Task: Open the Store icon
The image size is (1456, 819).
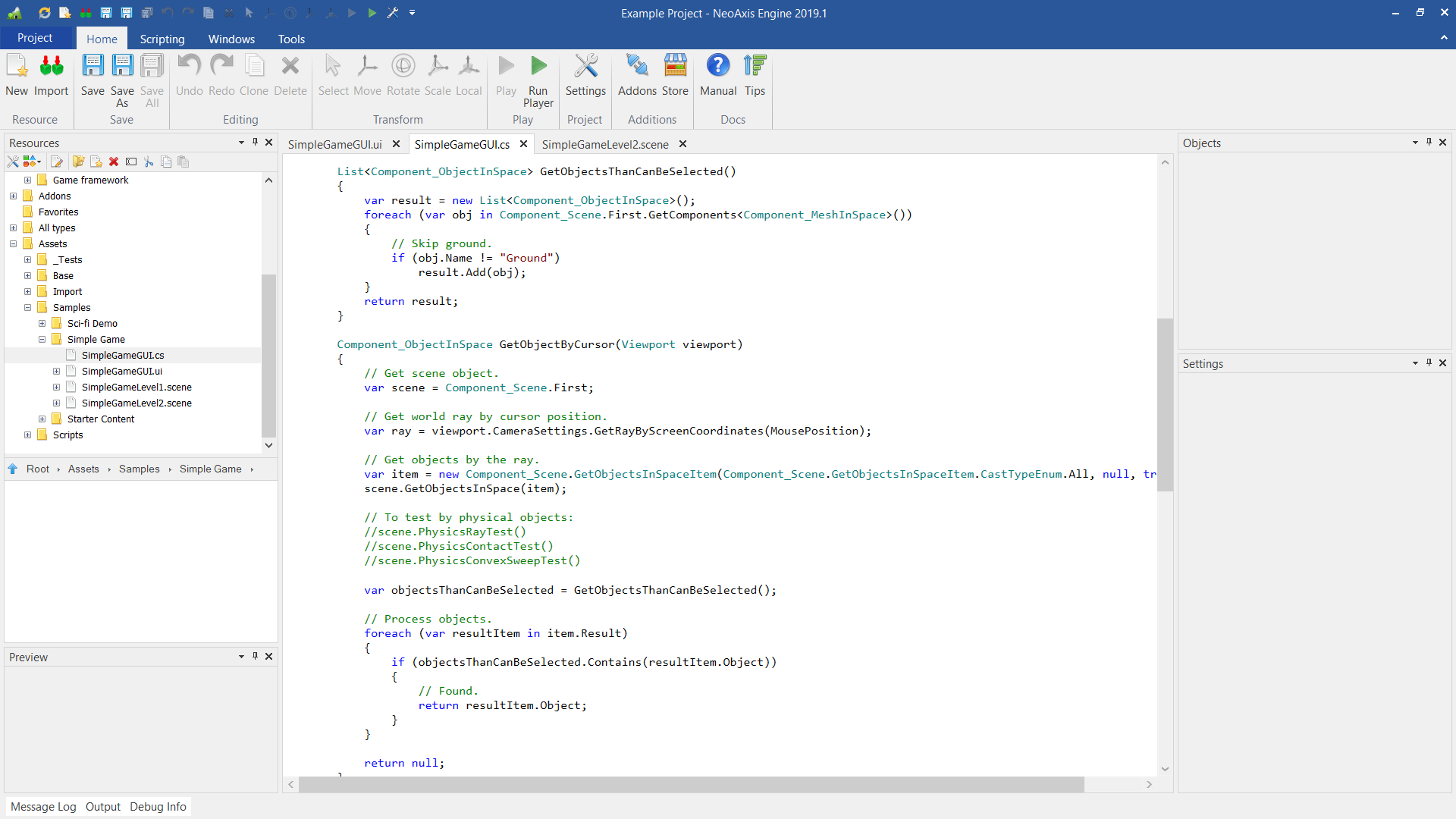Action: [675, 67]
